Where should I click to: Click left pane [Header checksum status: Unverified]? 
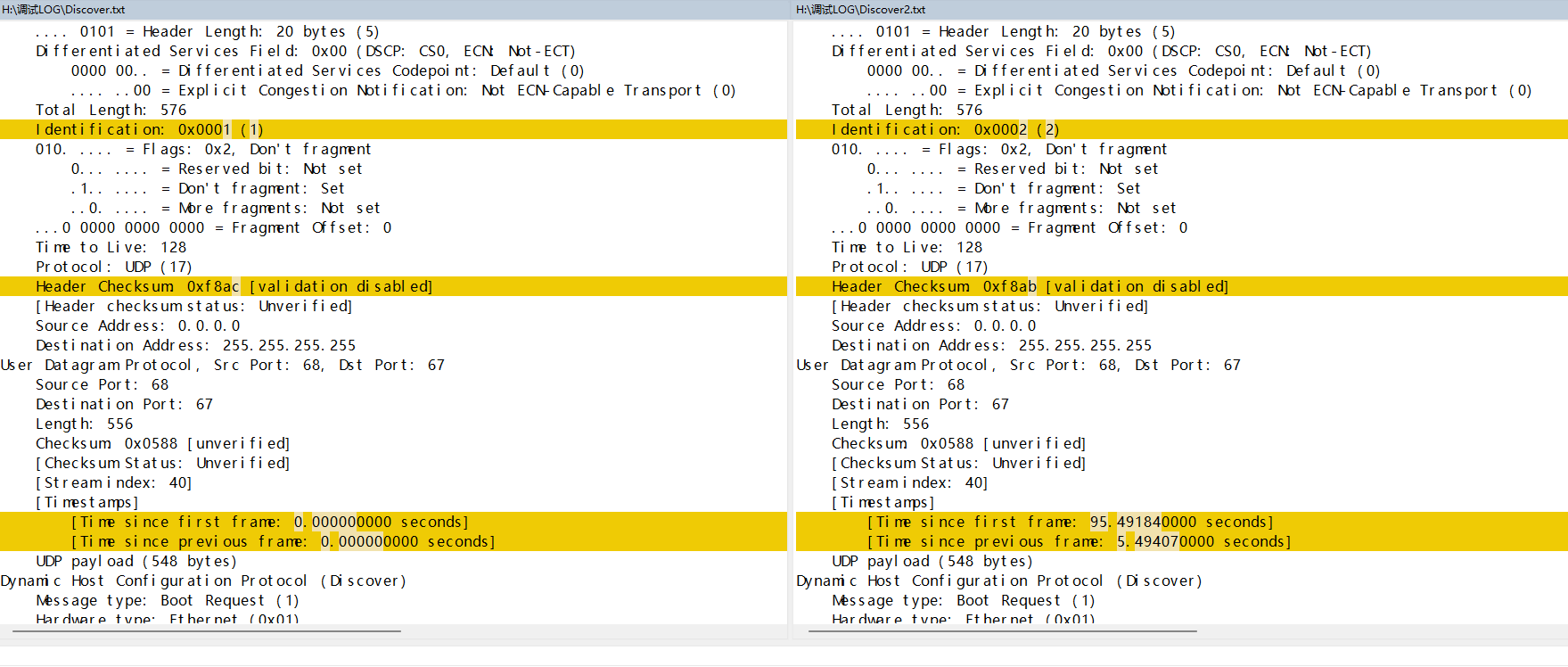tap(194, 306)
